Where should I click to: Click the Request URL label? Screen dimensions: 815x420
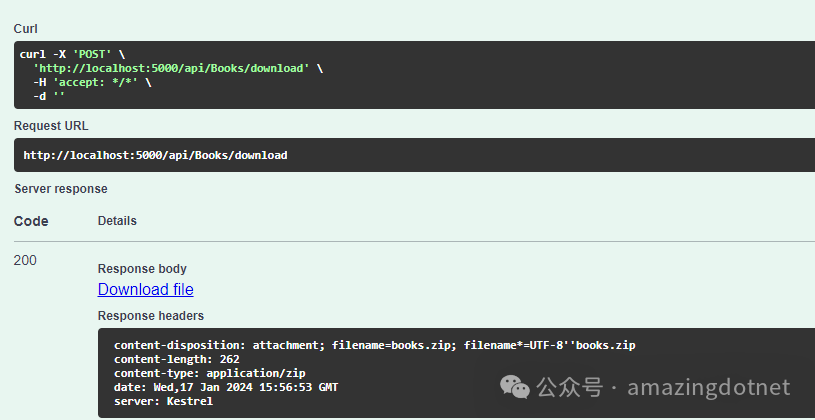click(x=51, y=126)
